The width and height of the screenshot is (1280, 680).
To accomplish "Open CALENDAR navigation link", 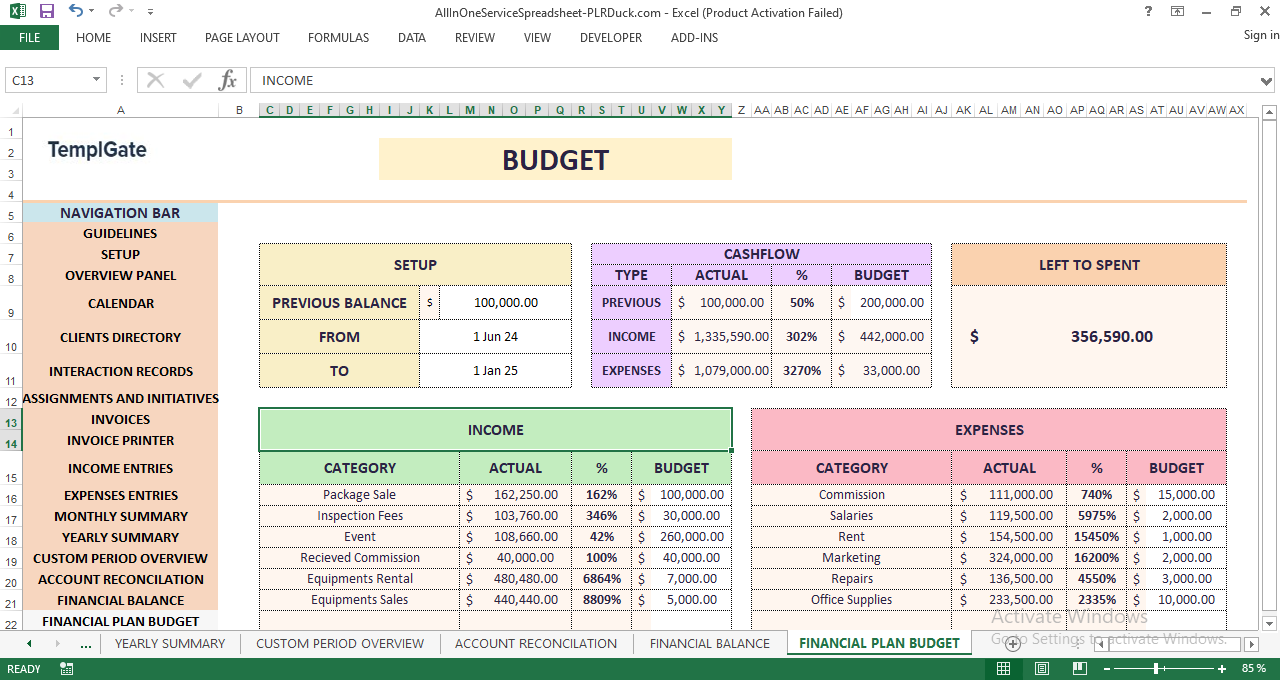I will point(120,303).
